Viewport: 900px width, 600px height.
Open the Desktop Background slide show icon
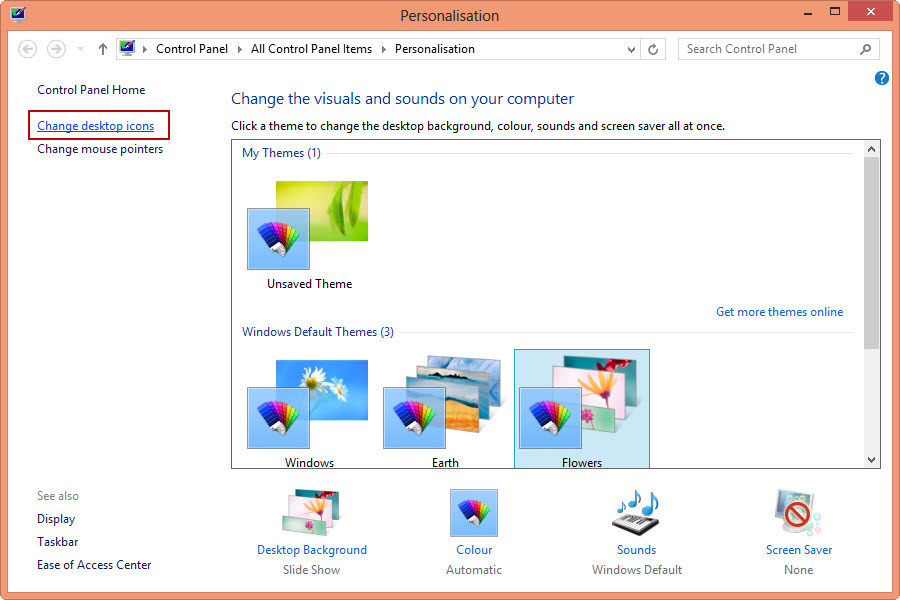click(311, 512)
